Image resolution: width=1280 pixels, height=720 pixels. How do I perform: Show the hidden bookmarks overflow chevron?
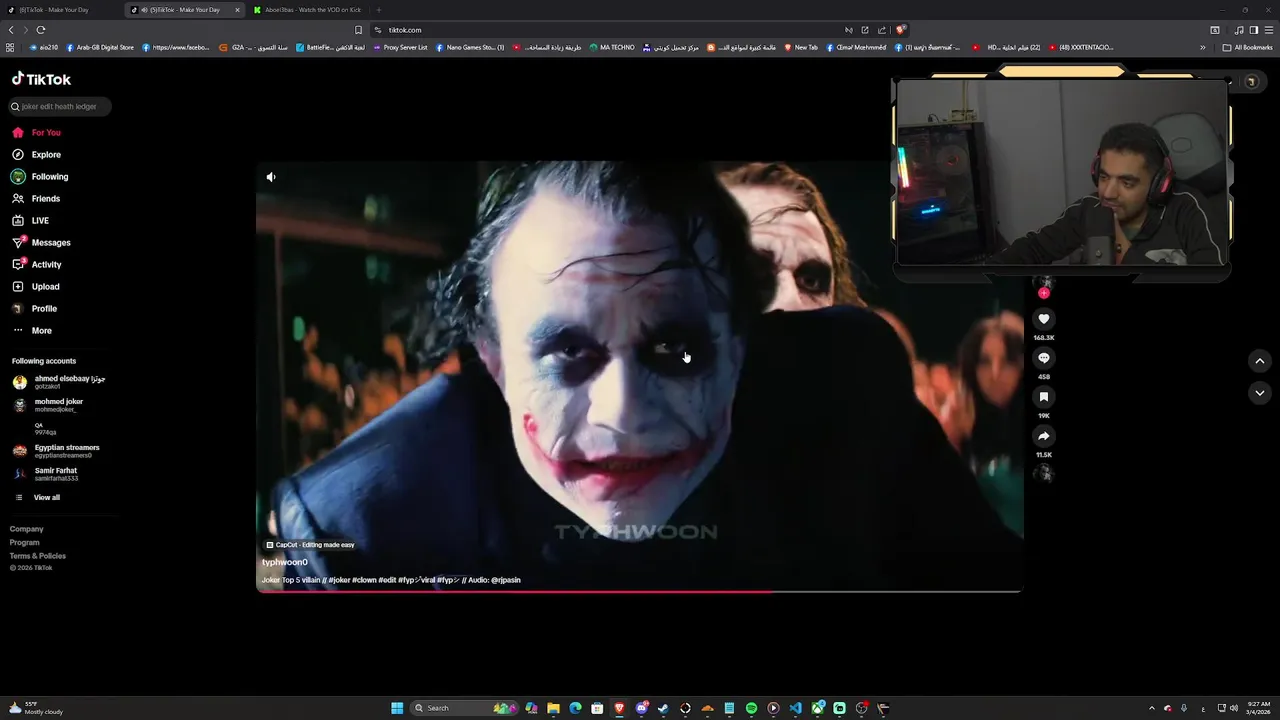(1203, 47)
